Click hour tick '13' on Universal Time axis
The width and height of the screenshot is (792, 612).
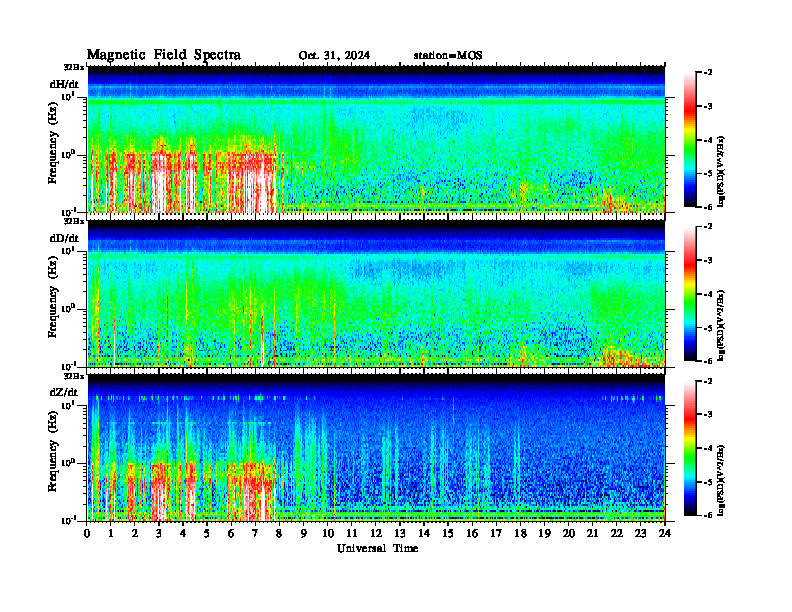tap(400, 533)
